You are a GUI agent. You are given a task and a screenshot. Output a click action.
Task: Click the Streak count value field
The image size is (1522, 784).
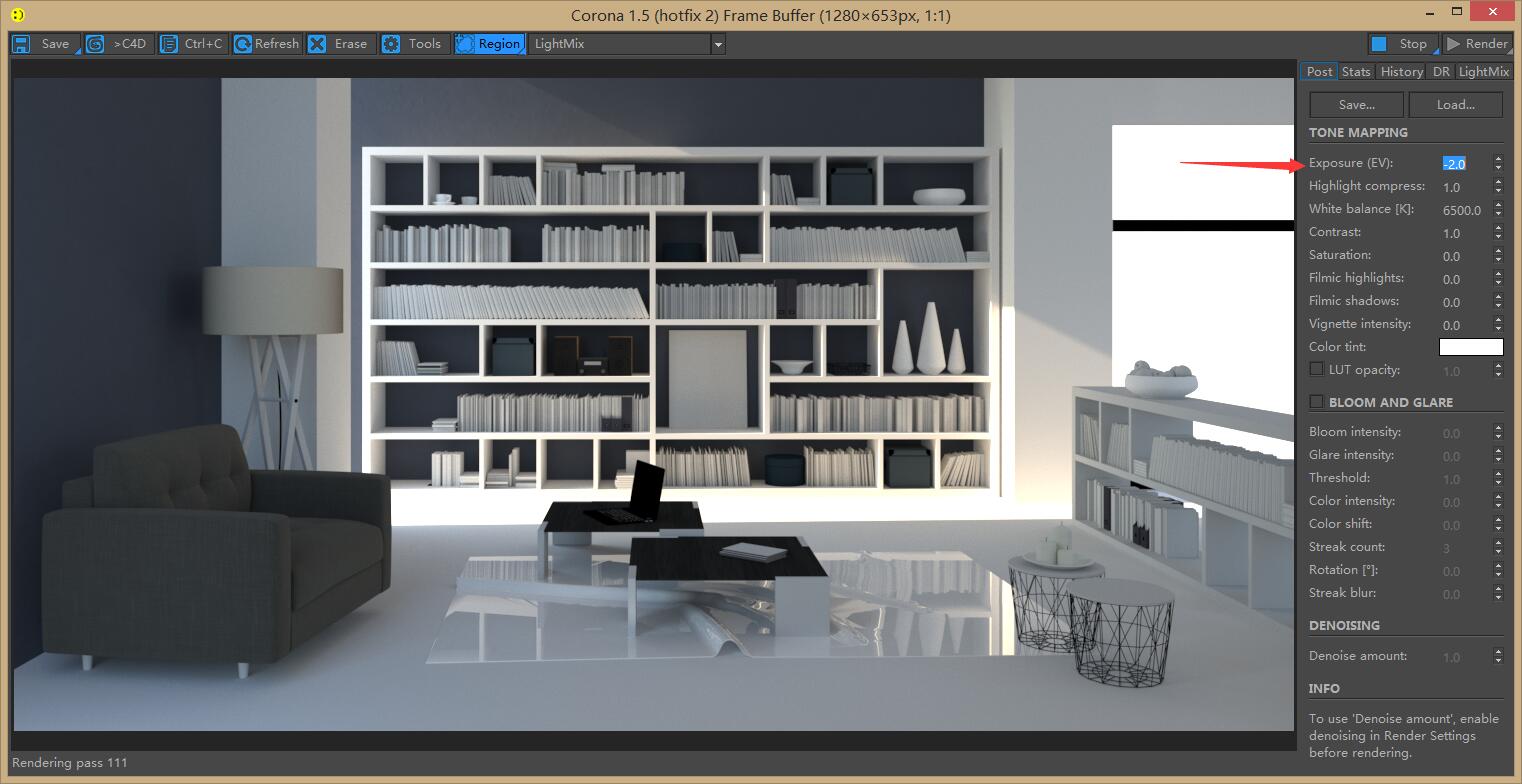1465,548
